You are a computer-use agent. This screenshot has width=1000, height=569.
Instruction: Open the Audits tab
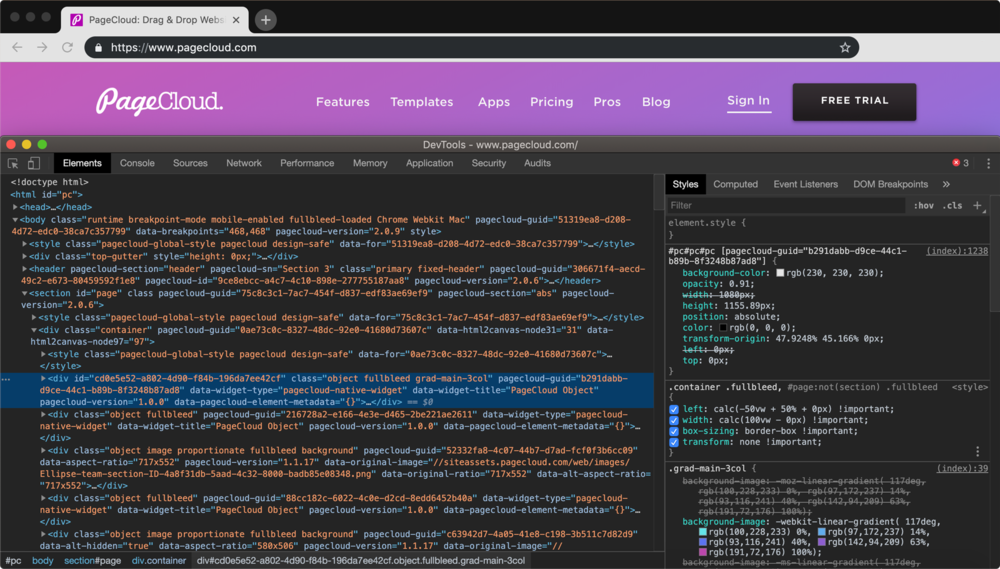[537, 163]
